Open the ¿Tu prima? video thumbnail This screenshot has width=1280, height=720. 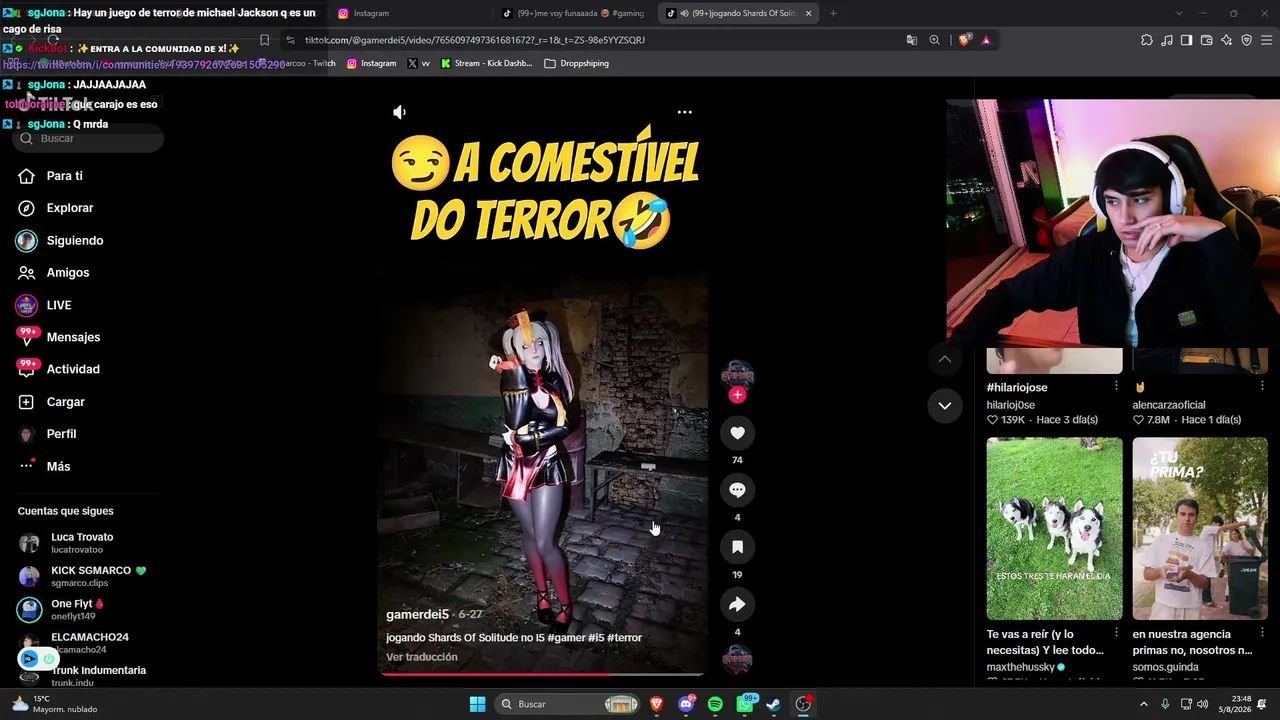(1200, 528)
